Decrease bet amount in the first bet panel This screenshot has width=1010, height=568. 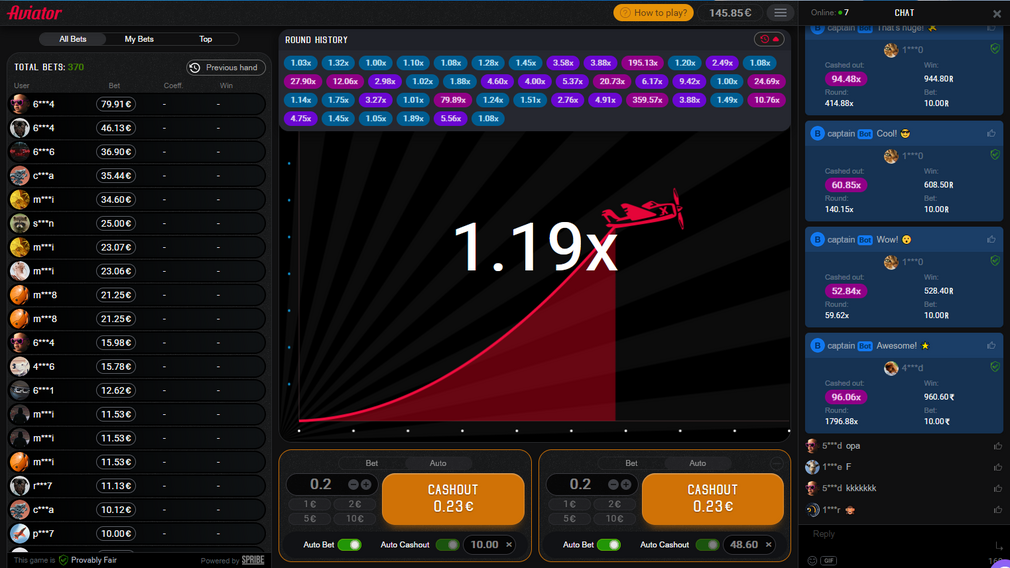(353, 484)
